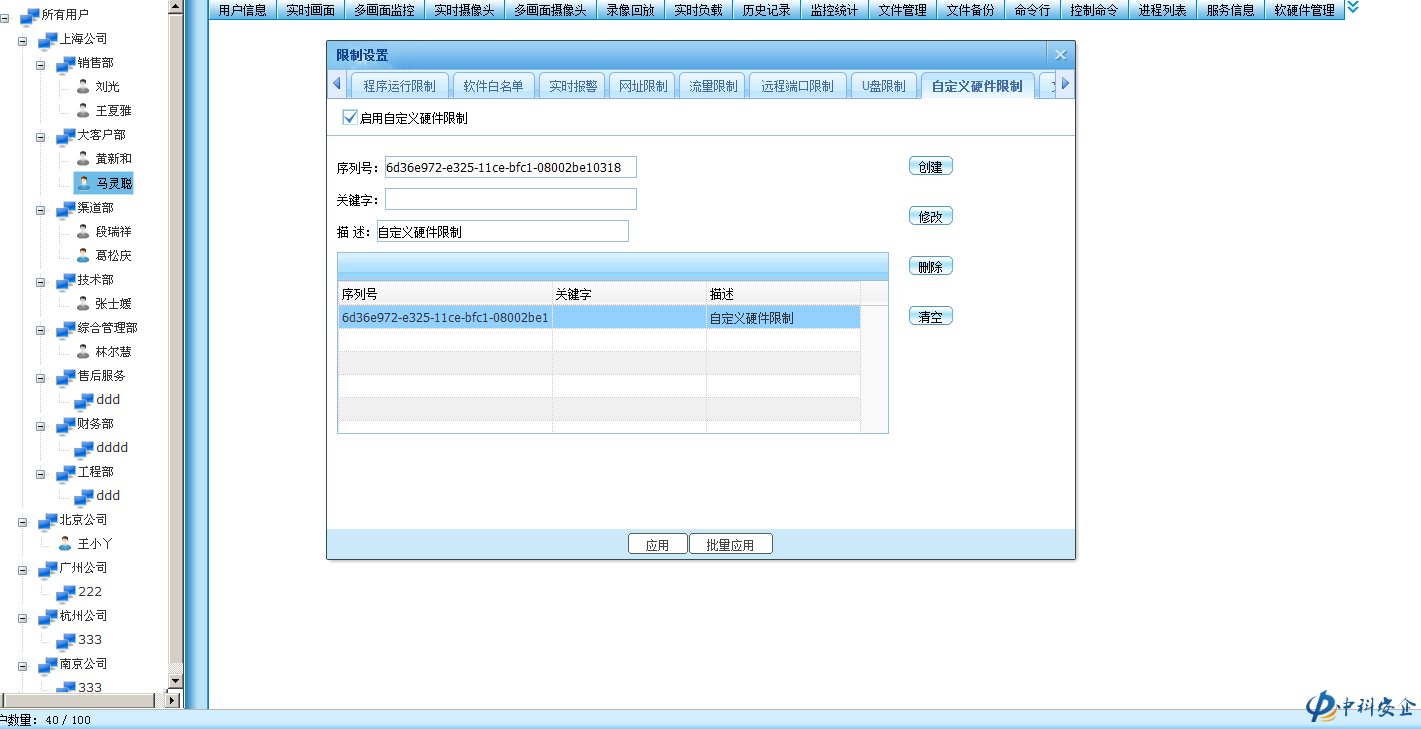
Task: Collapse the 广州公司 tree branch
Action: click(x=23, y=569)
